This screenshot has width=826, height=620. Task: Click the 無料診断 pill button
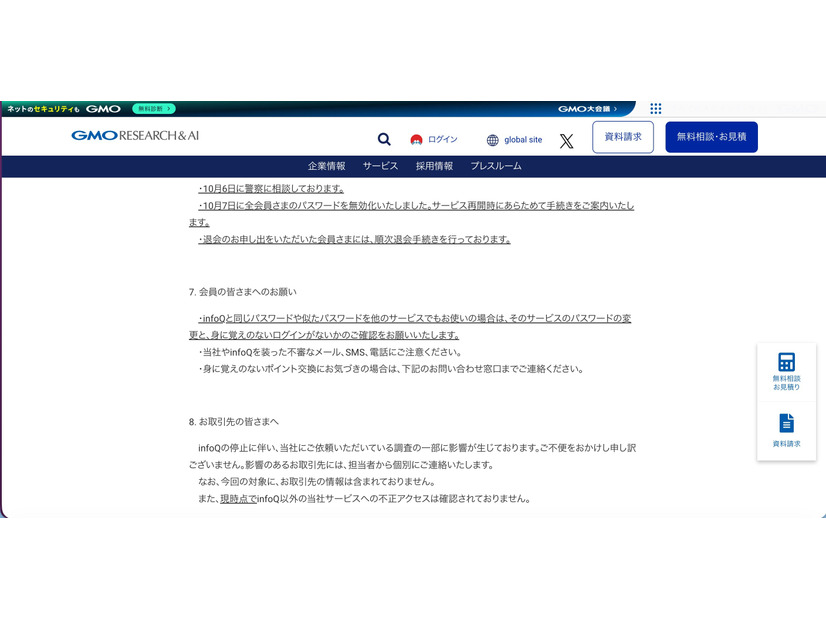[154, 109]
